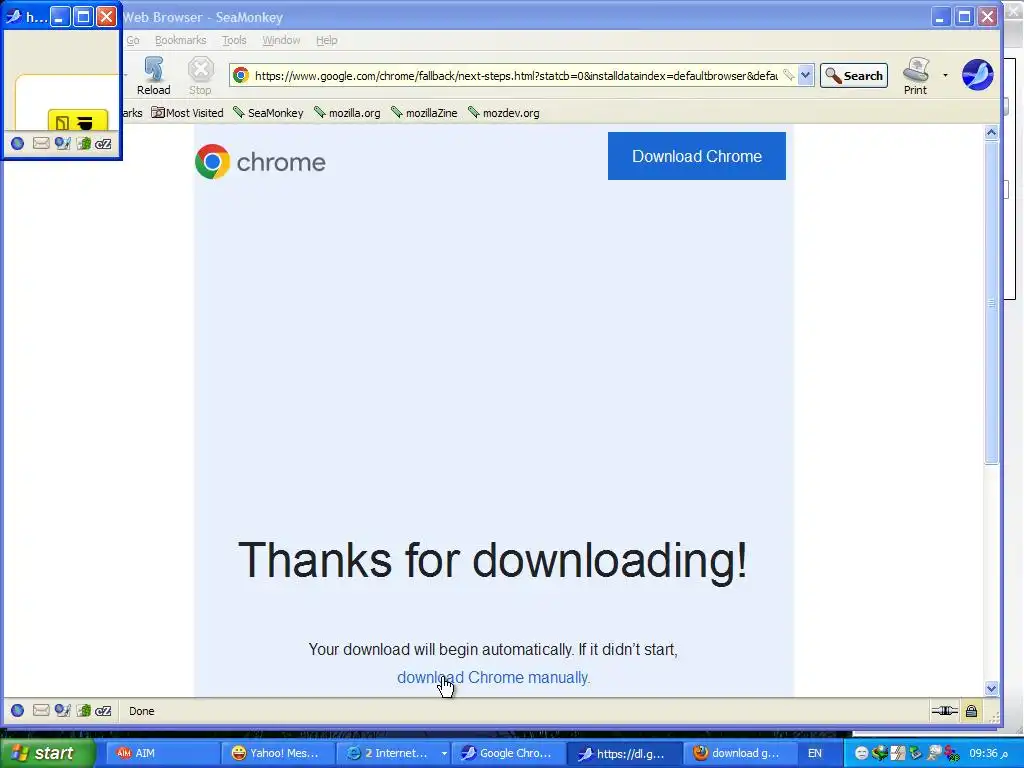Click the Windows start button
Image resolution: width=1024 pixels, height=768 pixels.
tap(48, 753)
